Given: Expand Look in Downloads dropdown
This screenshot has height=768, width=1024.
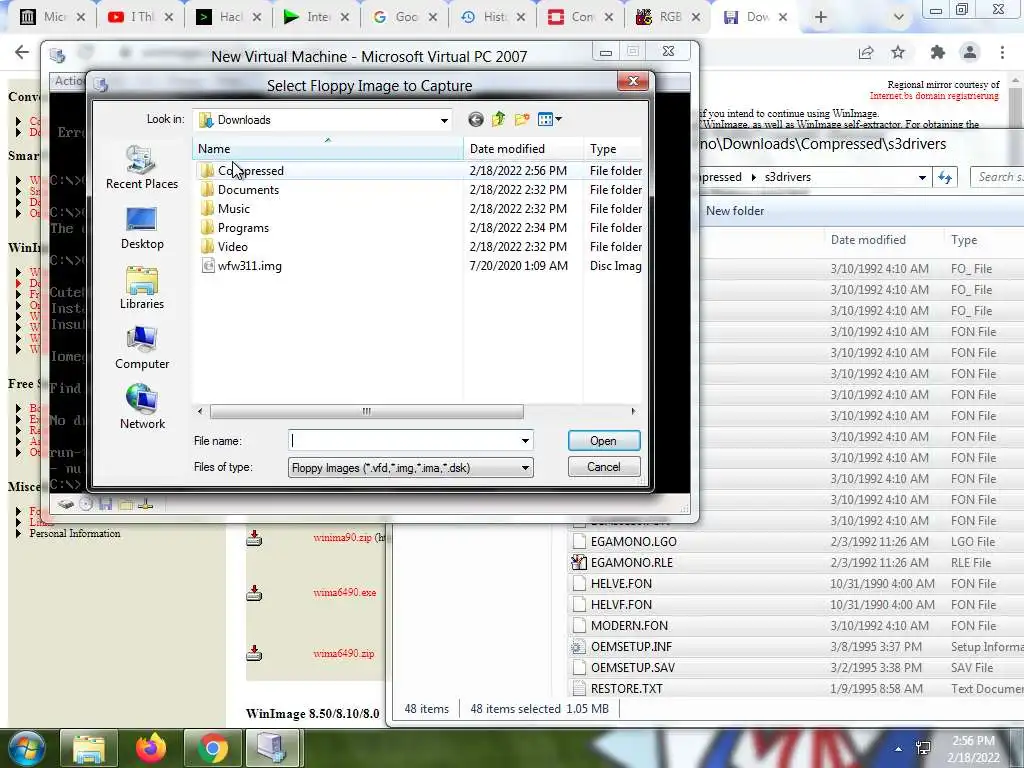Looking at the screenshot, I should (x=444, y=120).
